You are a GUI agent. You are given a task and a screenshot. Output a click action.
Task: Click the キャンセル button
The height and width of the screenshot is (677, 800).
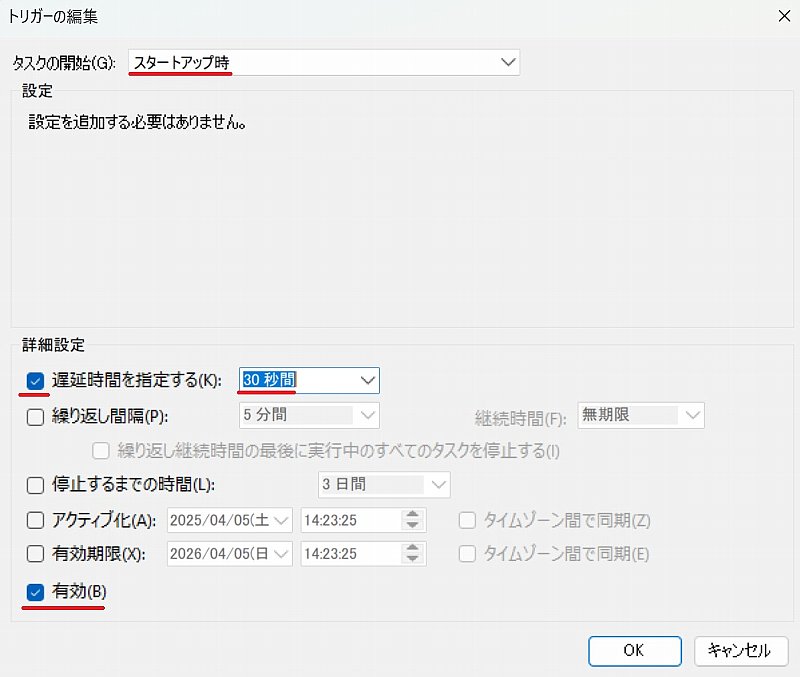click(x=741, y=650)
